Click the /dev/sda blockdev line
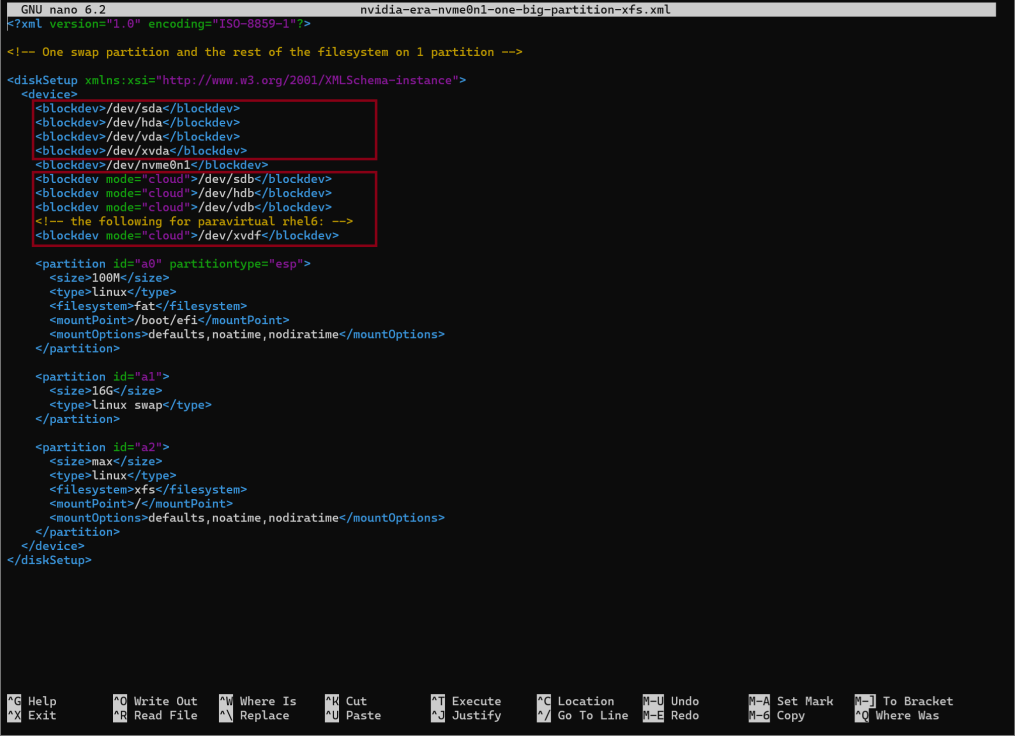 click(x=137, y=109)
